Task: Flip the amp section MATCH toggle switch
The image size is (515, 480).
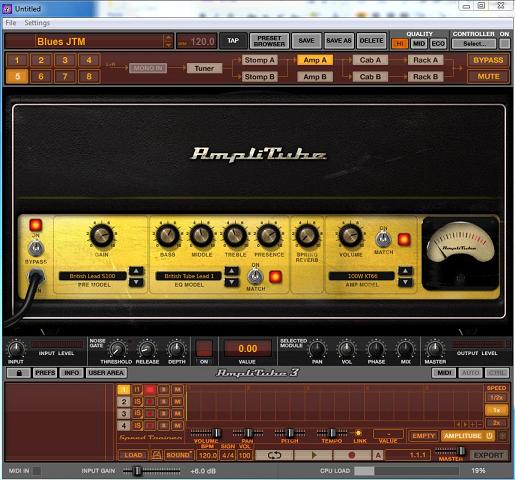Action: [x=383, y=239]
